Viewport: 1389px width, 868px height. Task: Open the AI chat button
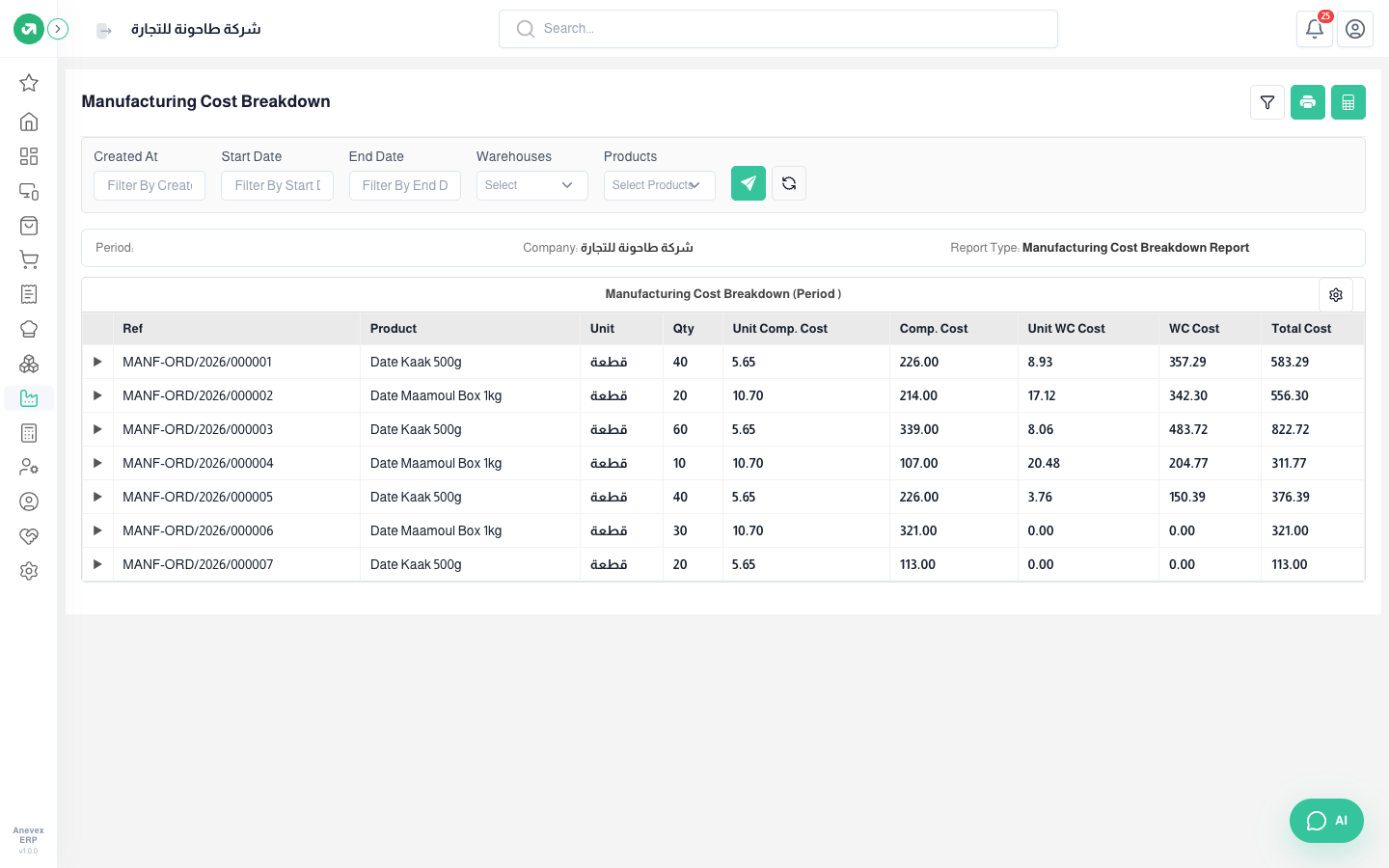pos(1326,821)
